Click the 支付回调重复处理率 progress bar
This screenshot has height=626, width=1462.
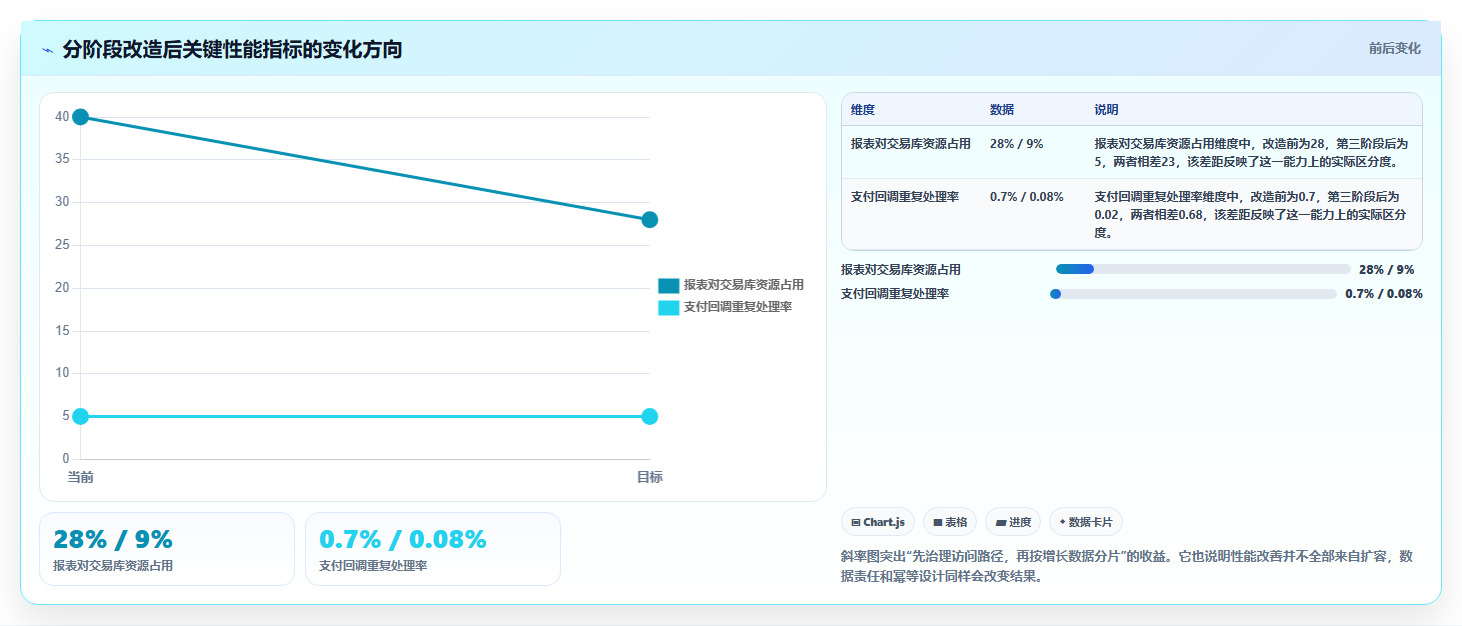pos(1193,294)
